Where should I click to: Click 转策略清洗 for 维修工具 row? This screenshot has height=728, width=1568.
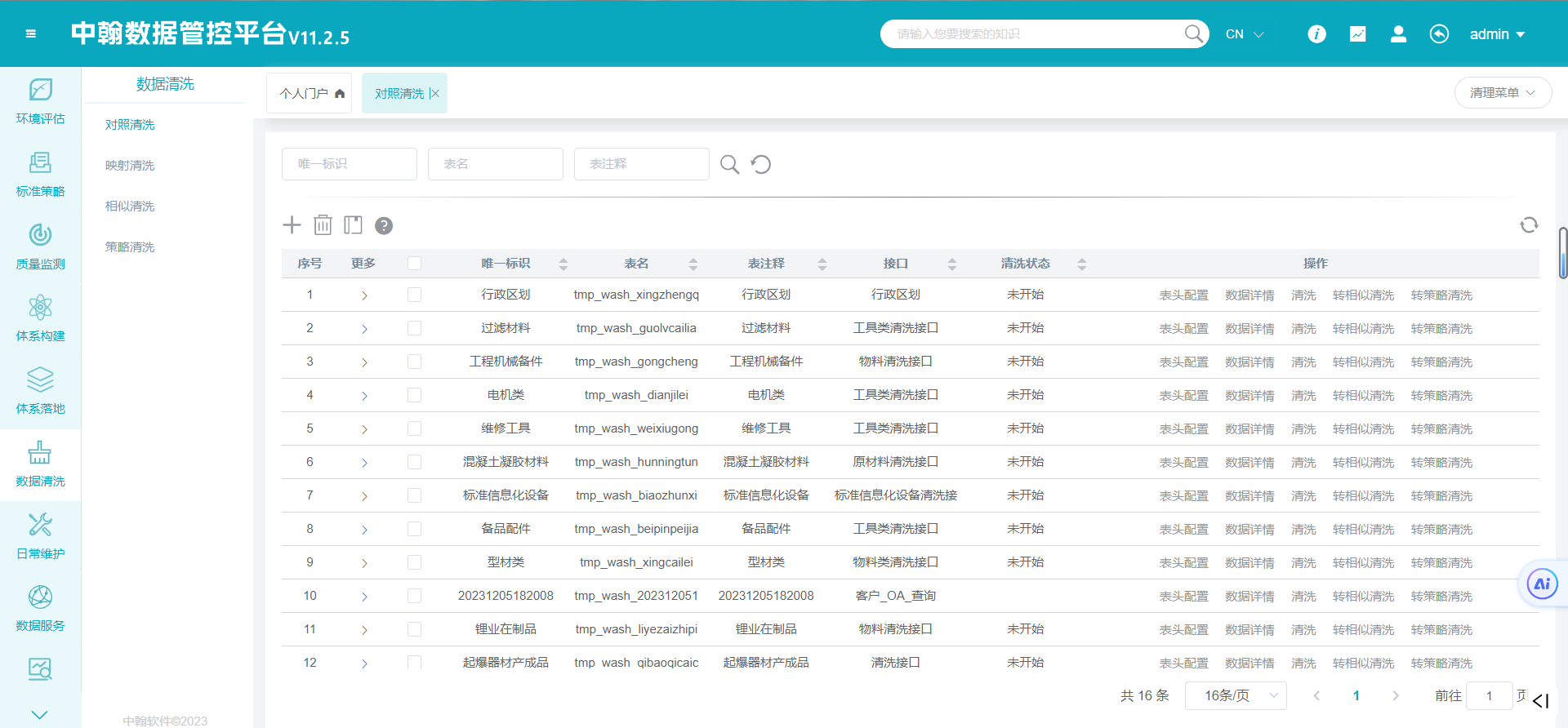pos(1441,429)
